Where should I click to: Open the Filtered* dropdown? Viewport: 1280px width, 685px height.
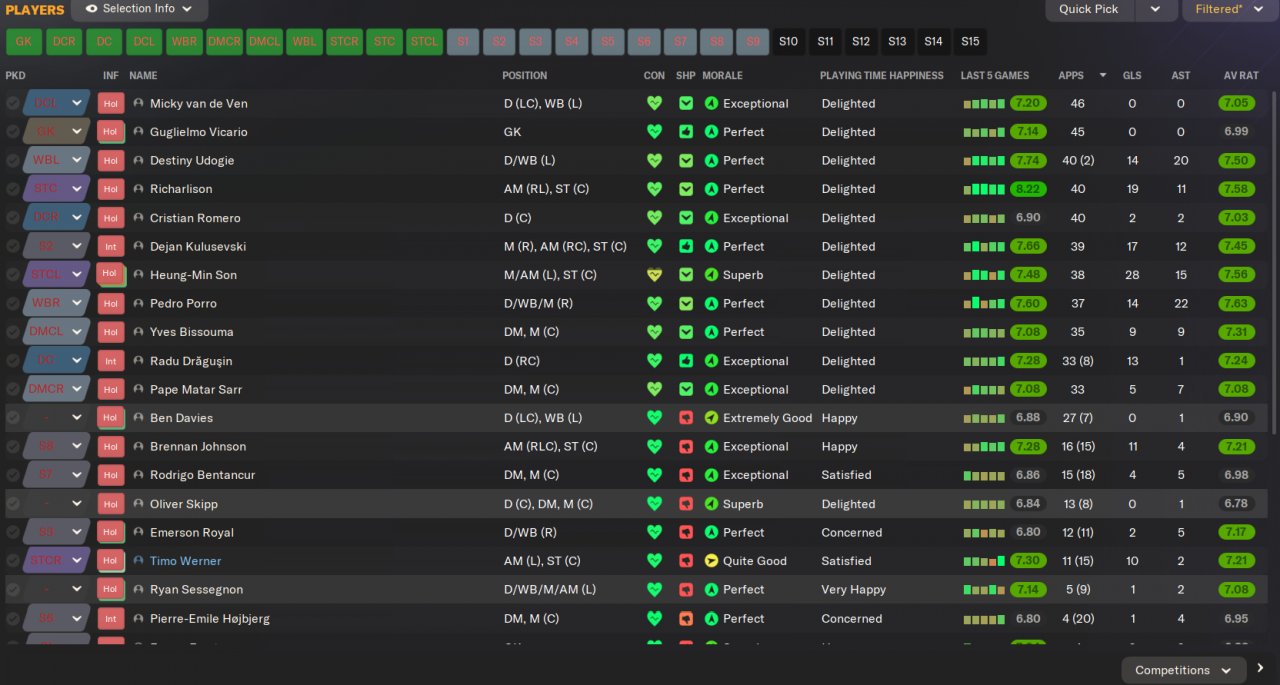(1230, 9)
